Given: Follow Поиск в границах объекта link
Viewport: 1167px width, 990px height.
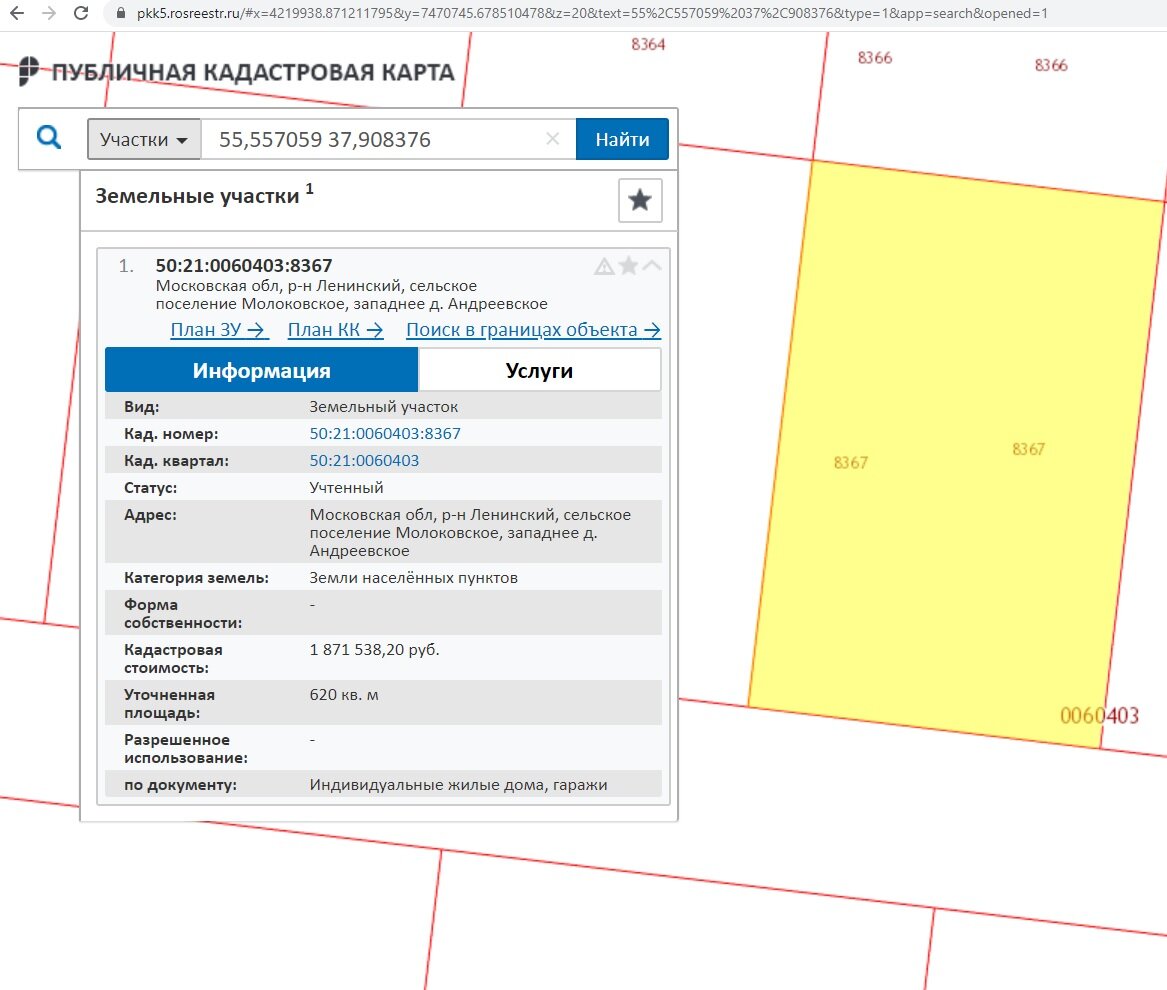Looking at the screenshot, I should coord(533,330).
